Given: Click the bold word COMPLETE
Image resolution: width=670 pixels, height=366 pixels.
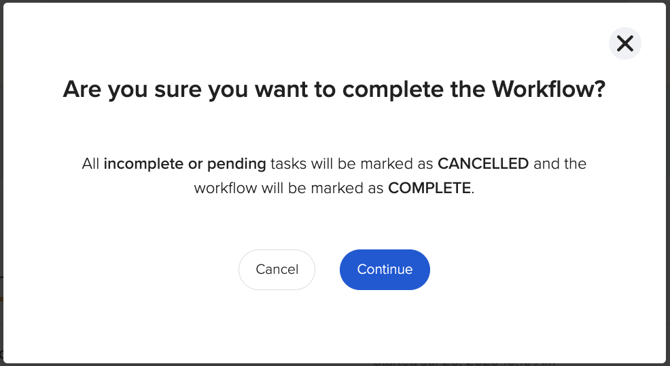Looking at the screenshot, I should 429,188.
